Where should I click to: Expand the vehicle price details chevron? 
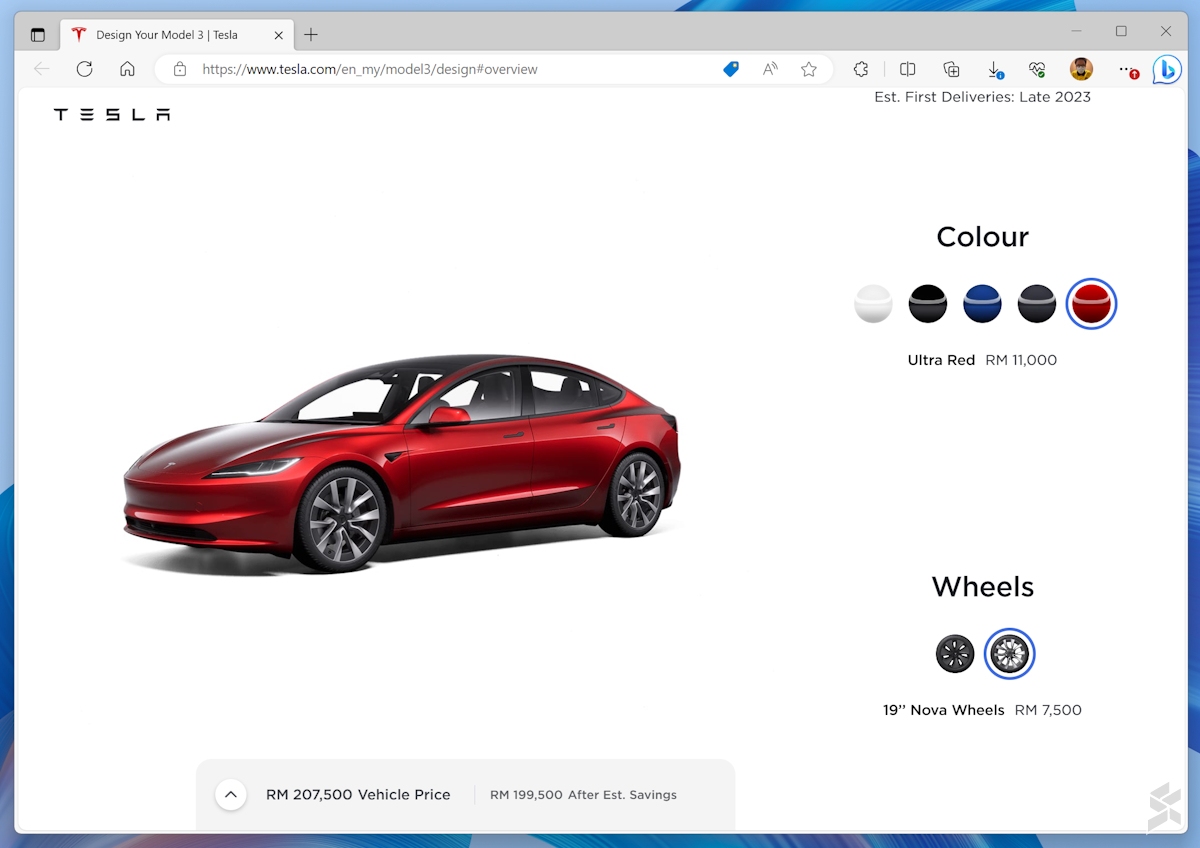tap(230, 795)
